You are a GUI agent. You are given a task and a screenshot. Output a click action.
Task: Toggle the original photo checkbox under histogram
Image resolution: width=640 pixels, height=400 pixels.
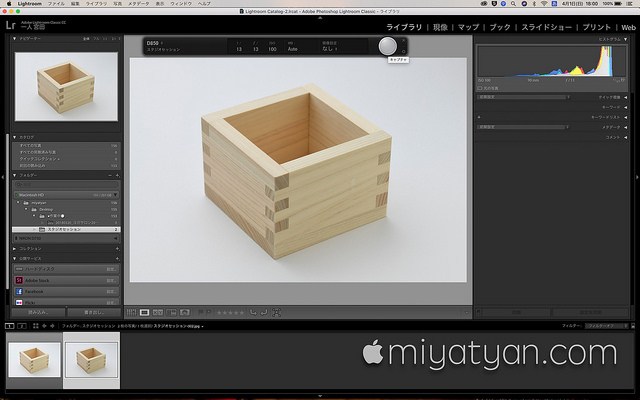tap(480, 88)
